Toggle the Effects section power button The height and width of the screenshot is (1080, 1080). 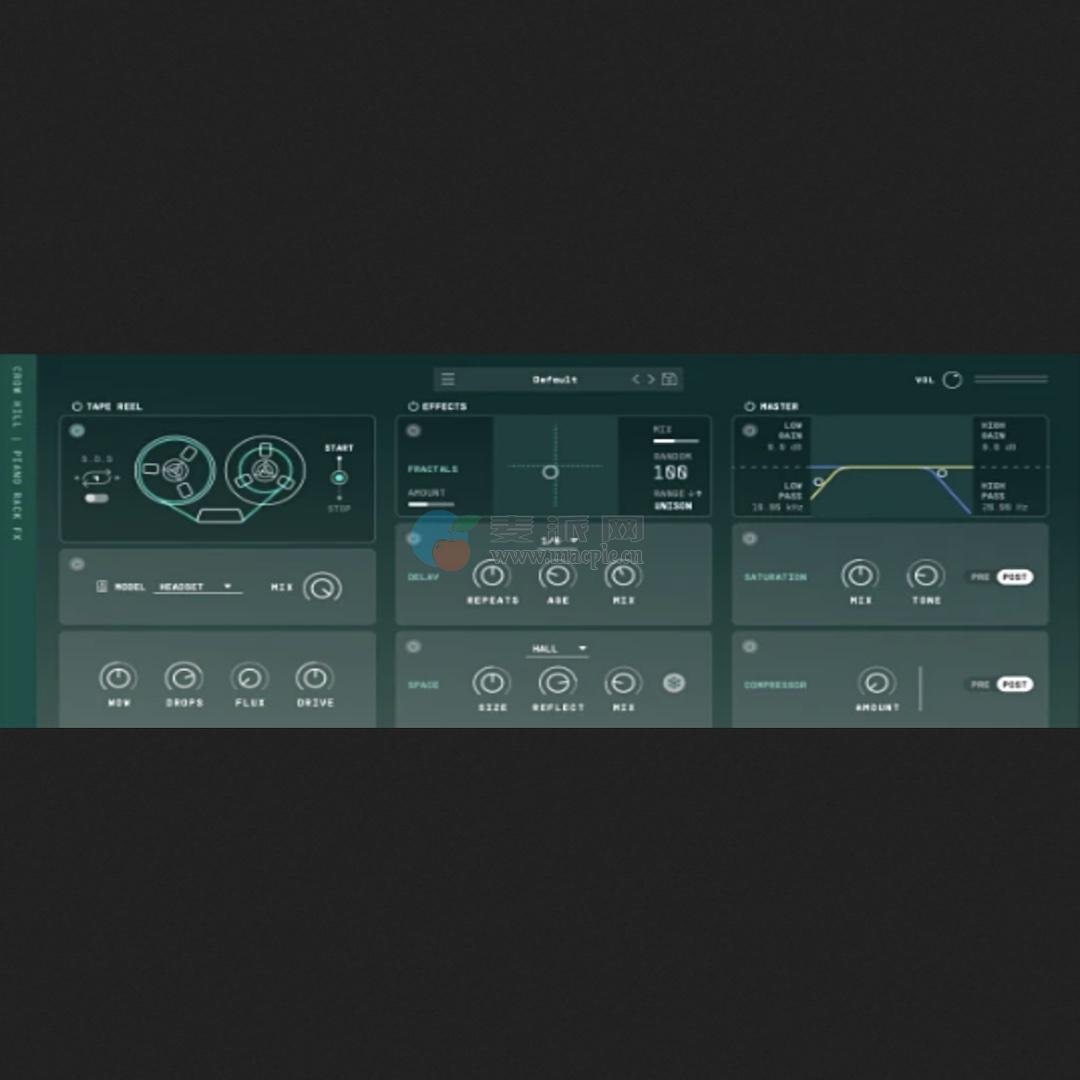point(413,407)
